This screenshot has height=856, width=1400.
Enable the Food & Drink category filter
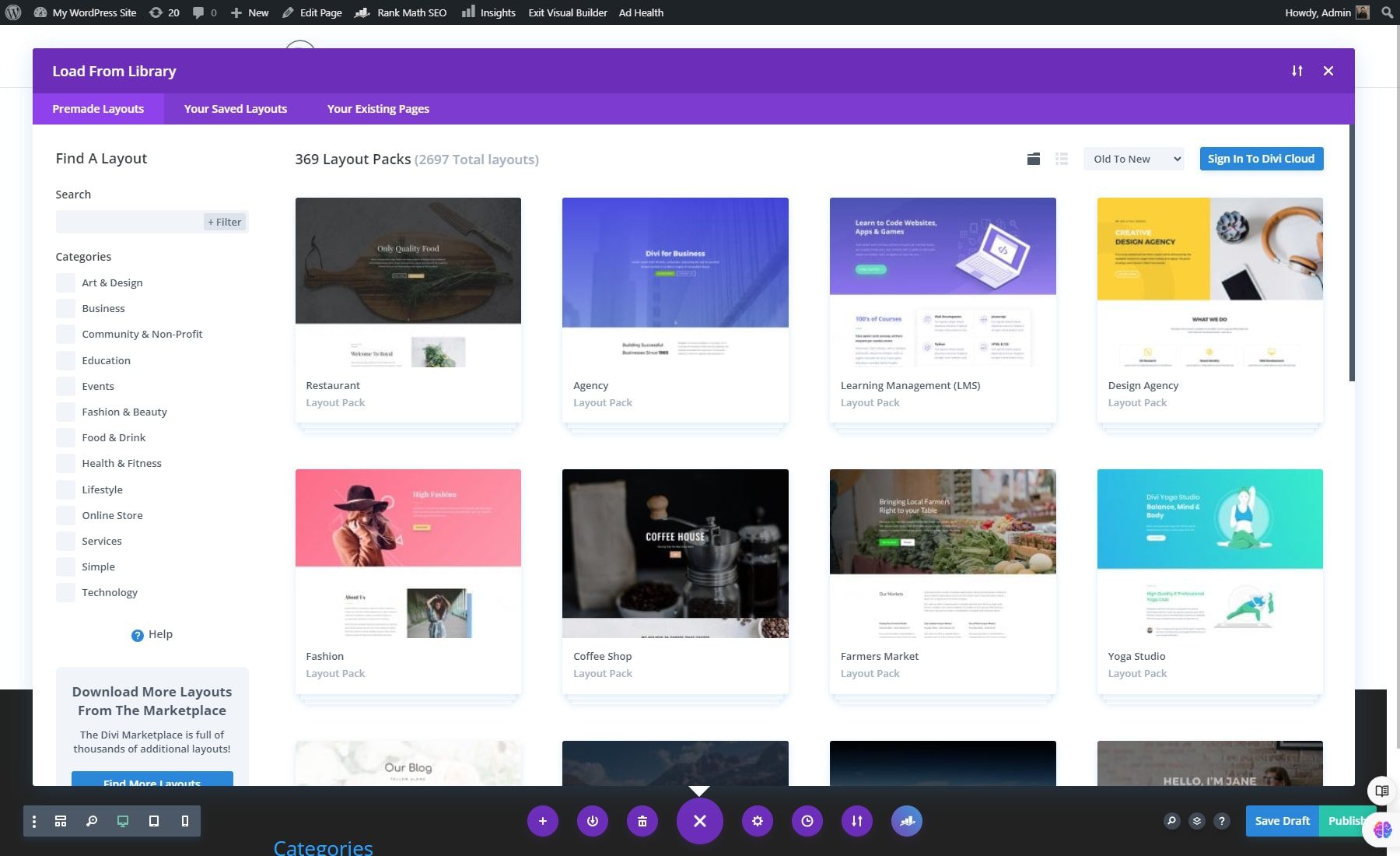(65, 437)
